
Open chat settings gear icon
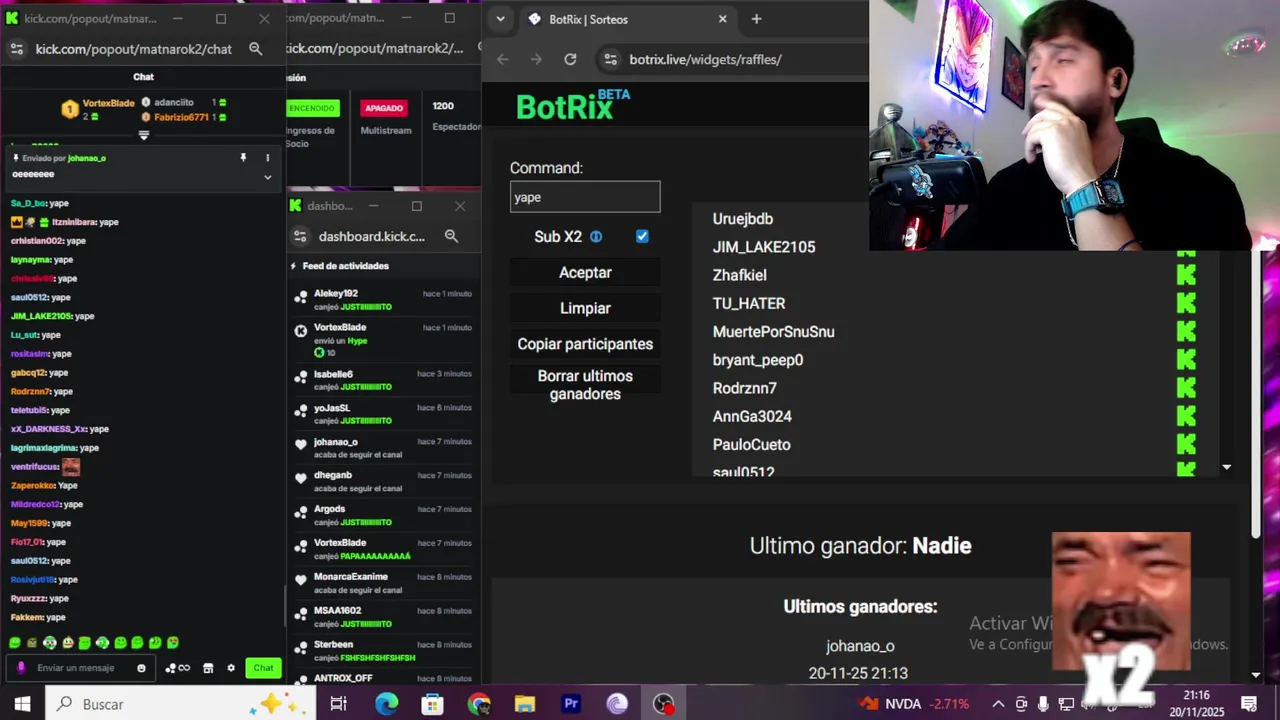click(231, 668)
